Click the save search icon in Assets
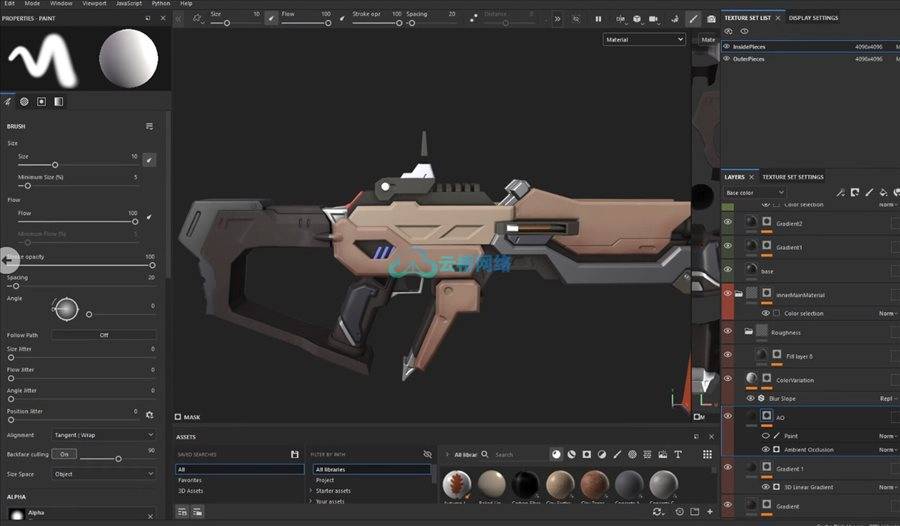900x526 pixels. click(294, 454)
